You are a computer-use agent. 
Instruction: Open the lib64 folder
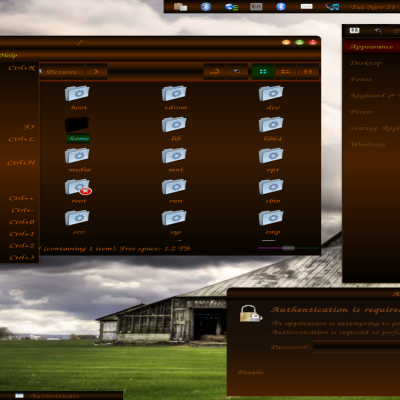tap(271, 129)
